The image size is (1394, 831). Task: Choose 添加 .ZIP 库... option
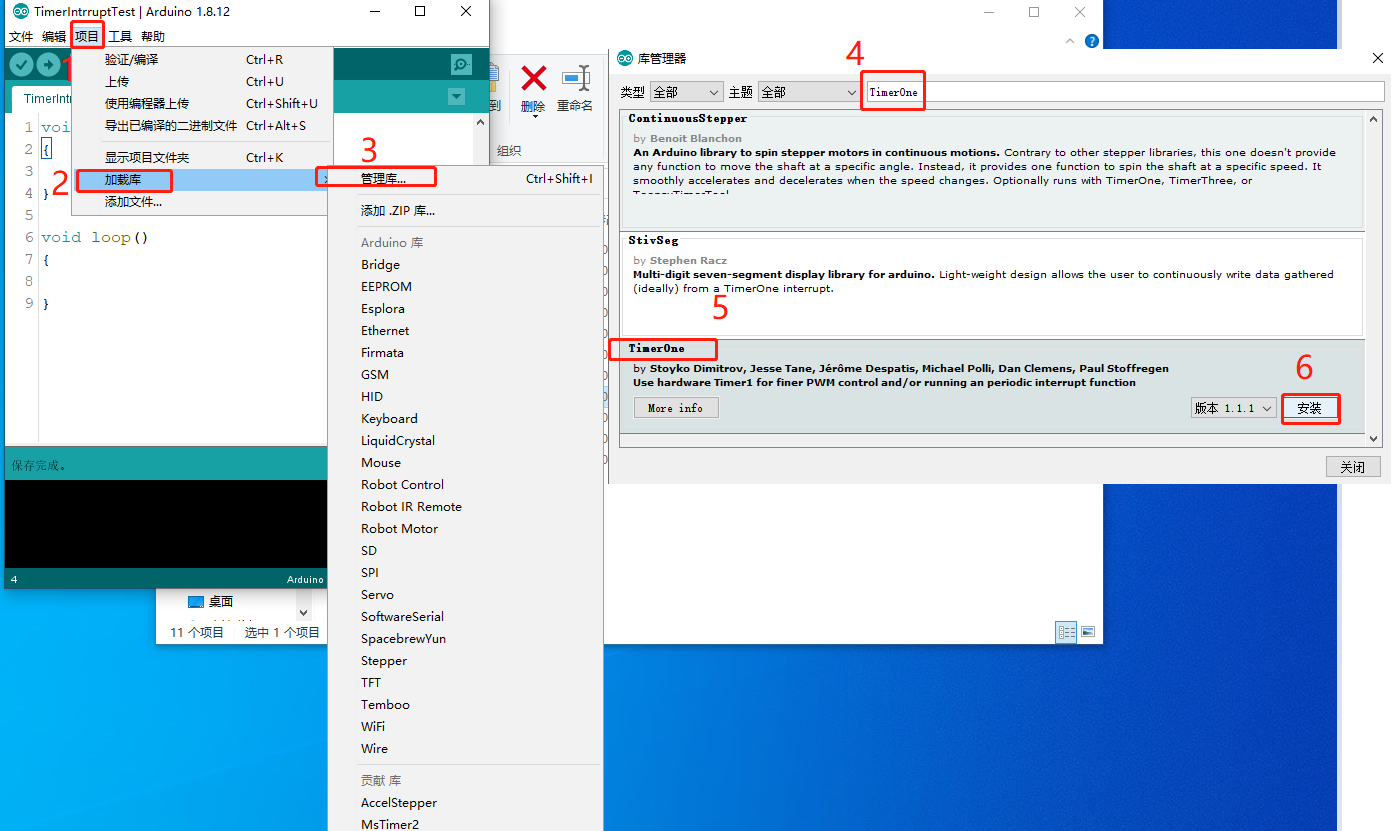coord(465,211)
